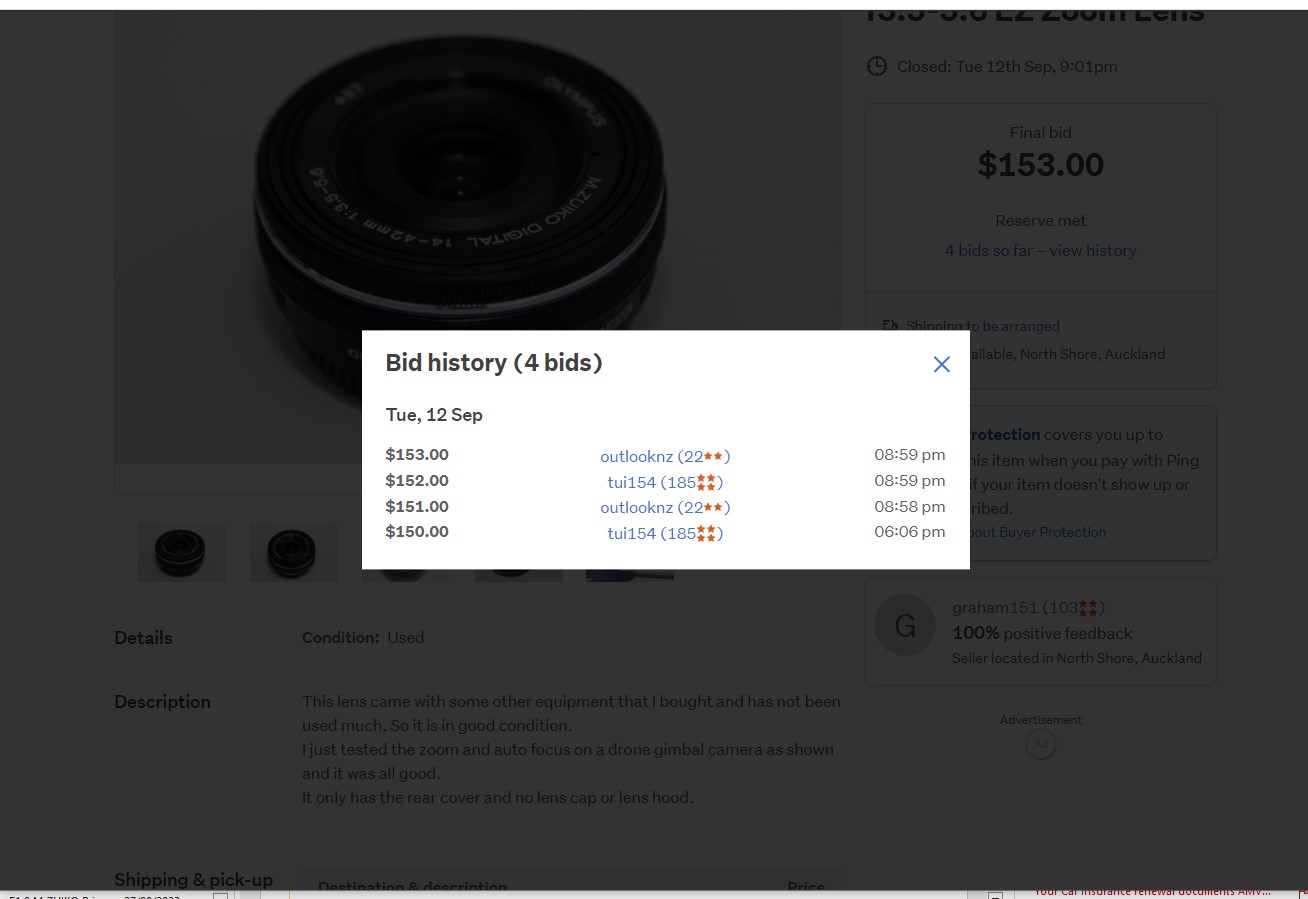1308x899 pixels.
Task: Click the shipping icon beside 'Shipping to be arranged'
Action: (x=890, y=326)
